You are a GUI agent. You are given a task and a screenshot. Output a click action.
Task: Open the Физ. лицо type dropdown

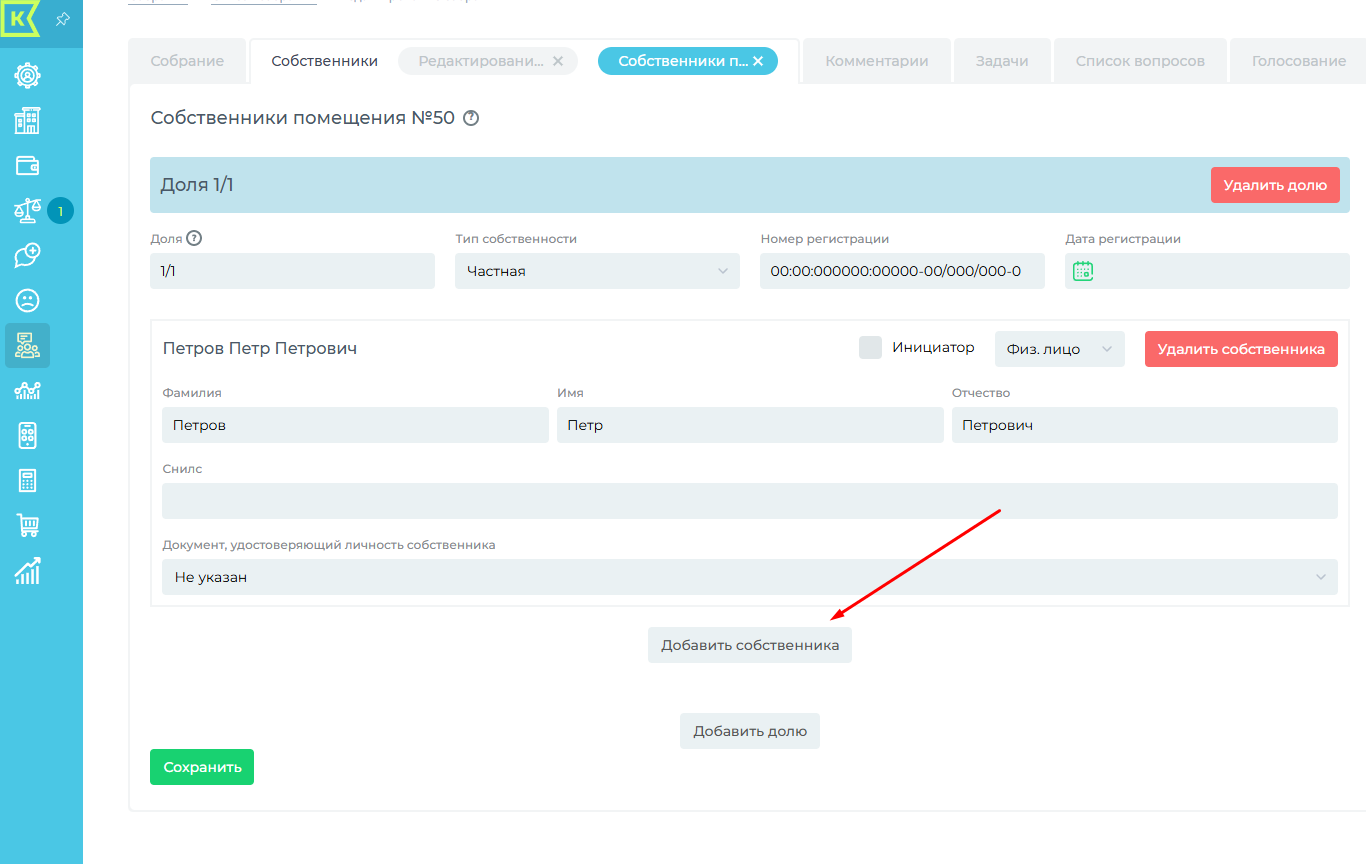tap(1059, 349)
